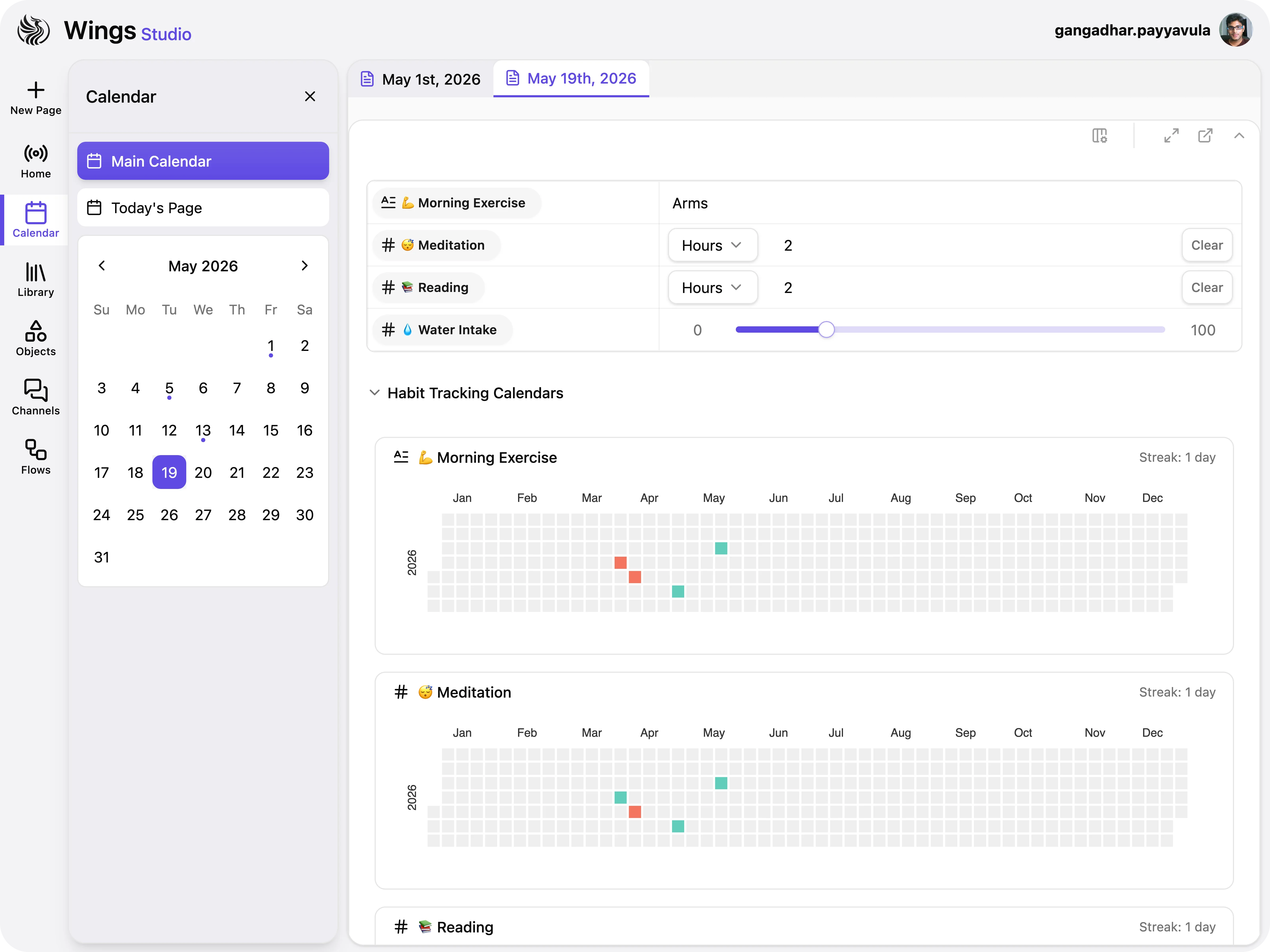Click the gangadhar.payyavula username

[x=1132, y=30]
